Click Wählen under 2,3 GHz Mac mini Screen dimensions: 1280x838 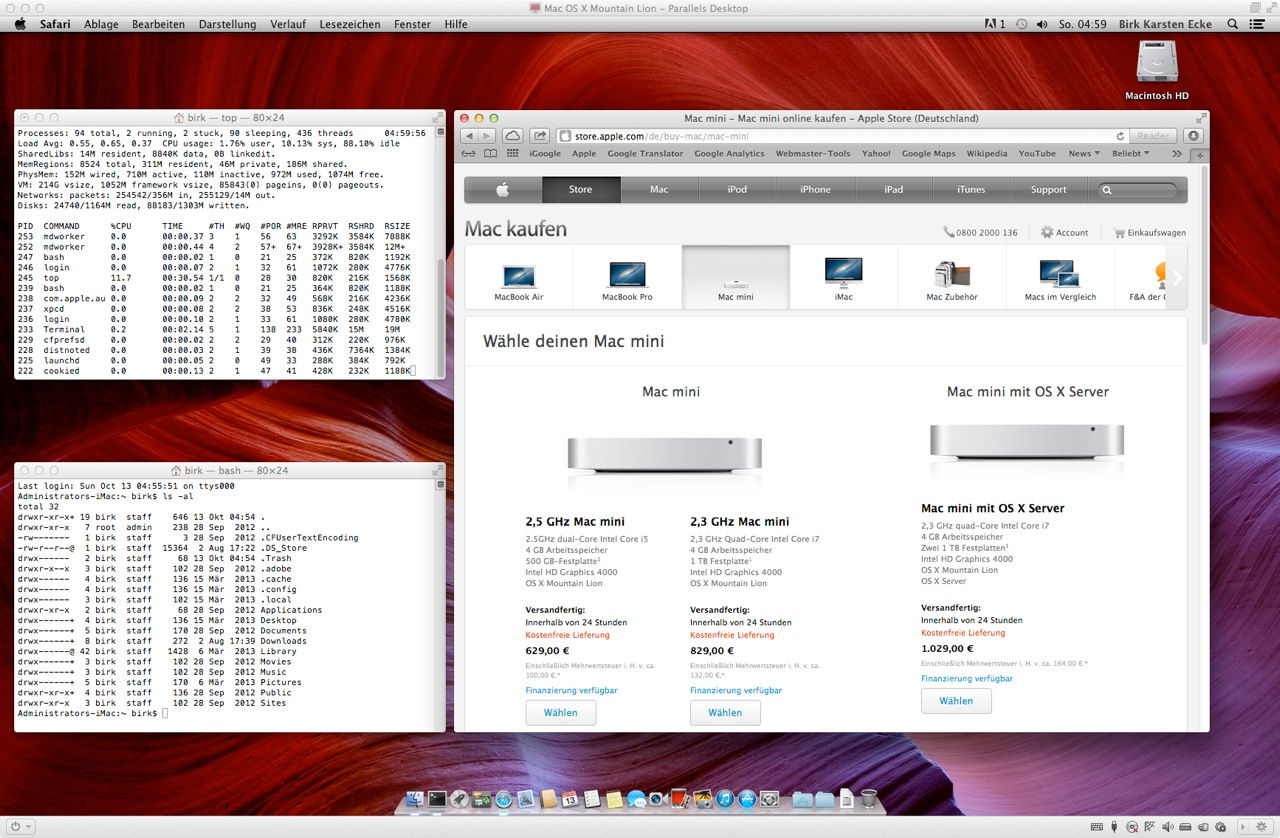[725, 713]
